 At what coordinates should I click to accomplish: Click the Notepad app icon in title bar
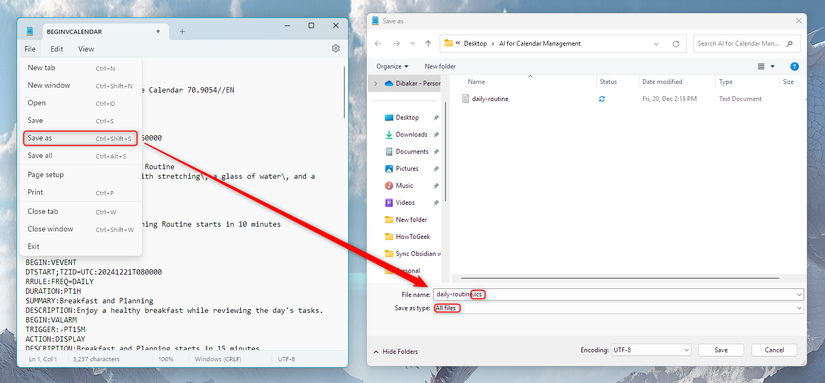tap(30, 32)
